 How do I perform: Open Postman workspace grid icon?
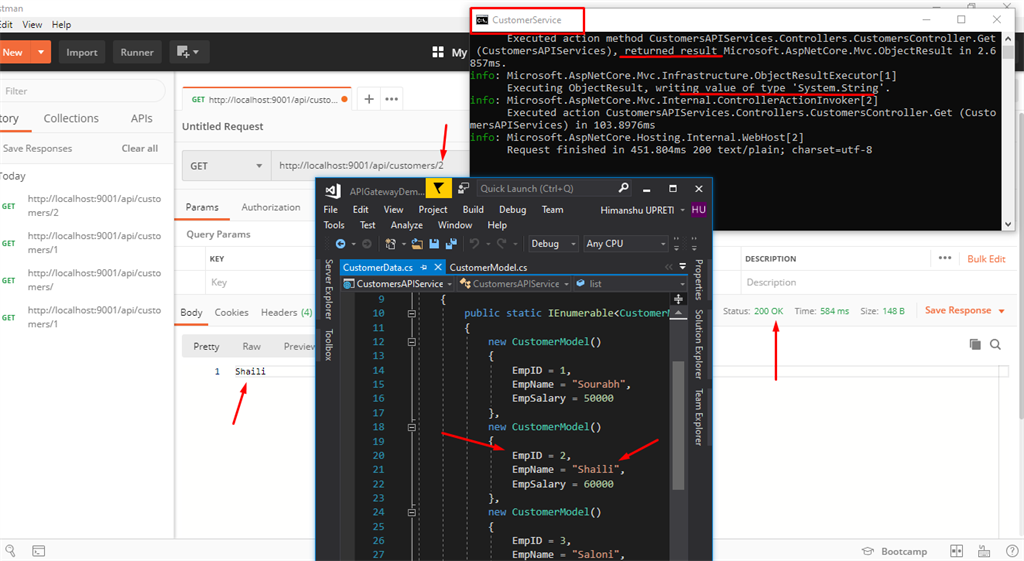438,52
